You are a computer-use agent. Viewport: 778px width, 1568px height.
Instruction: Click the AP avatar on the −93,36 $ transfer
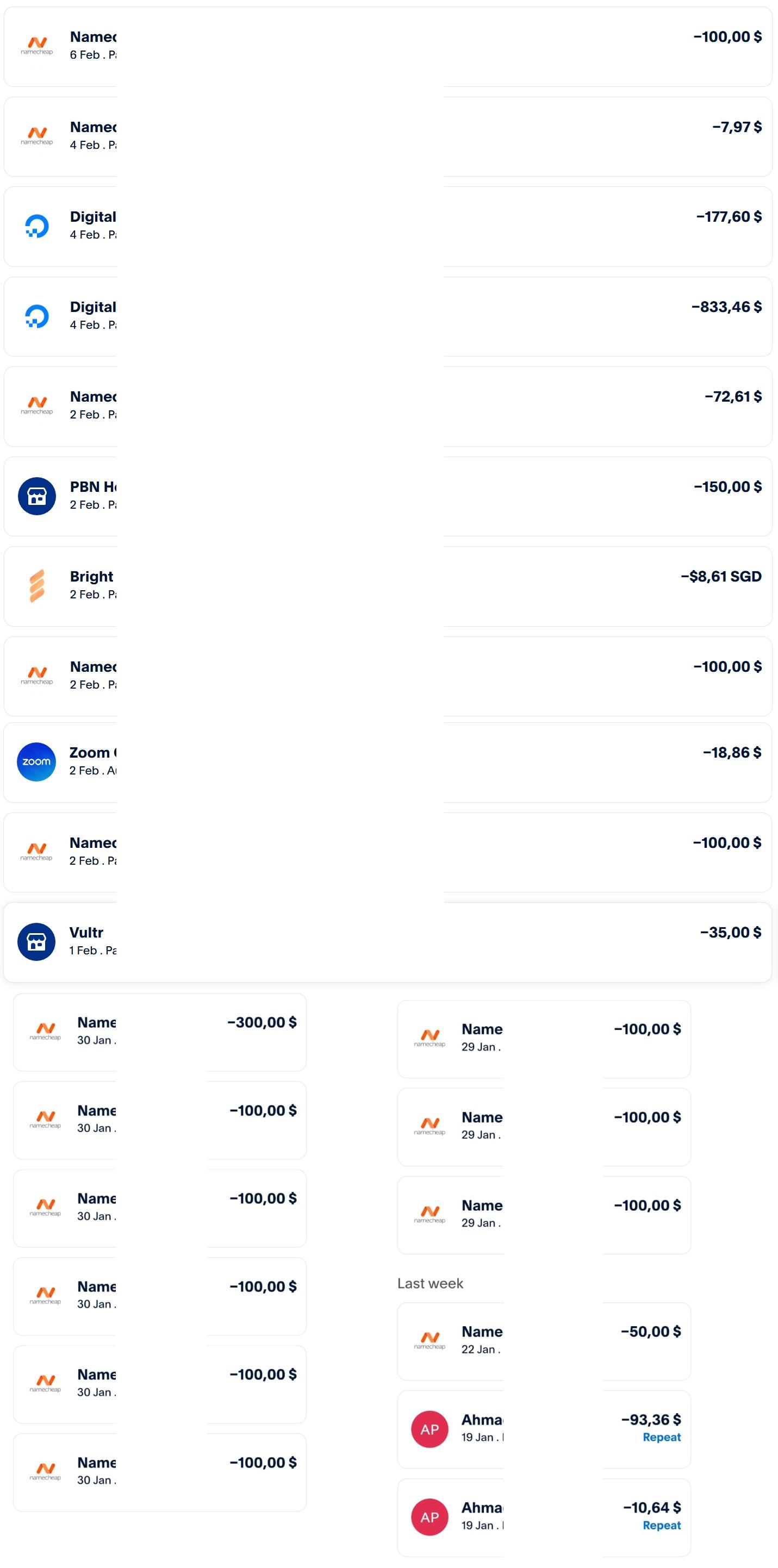point(430,1429)
